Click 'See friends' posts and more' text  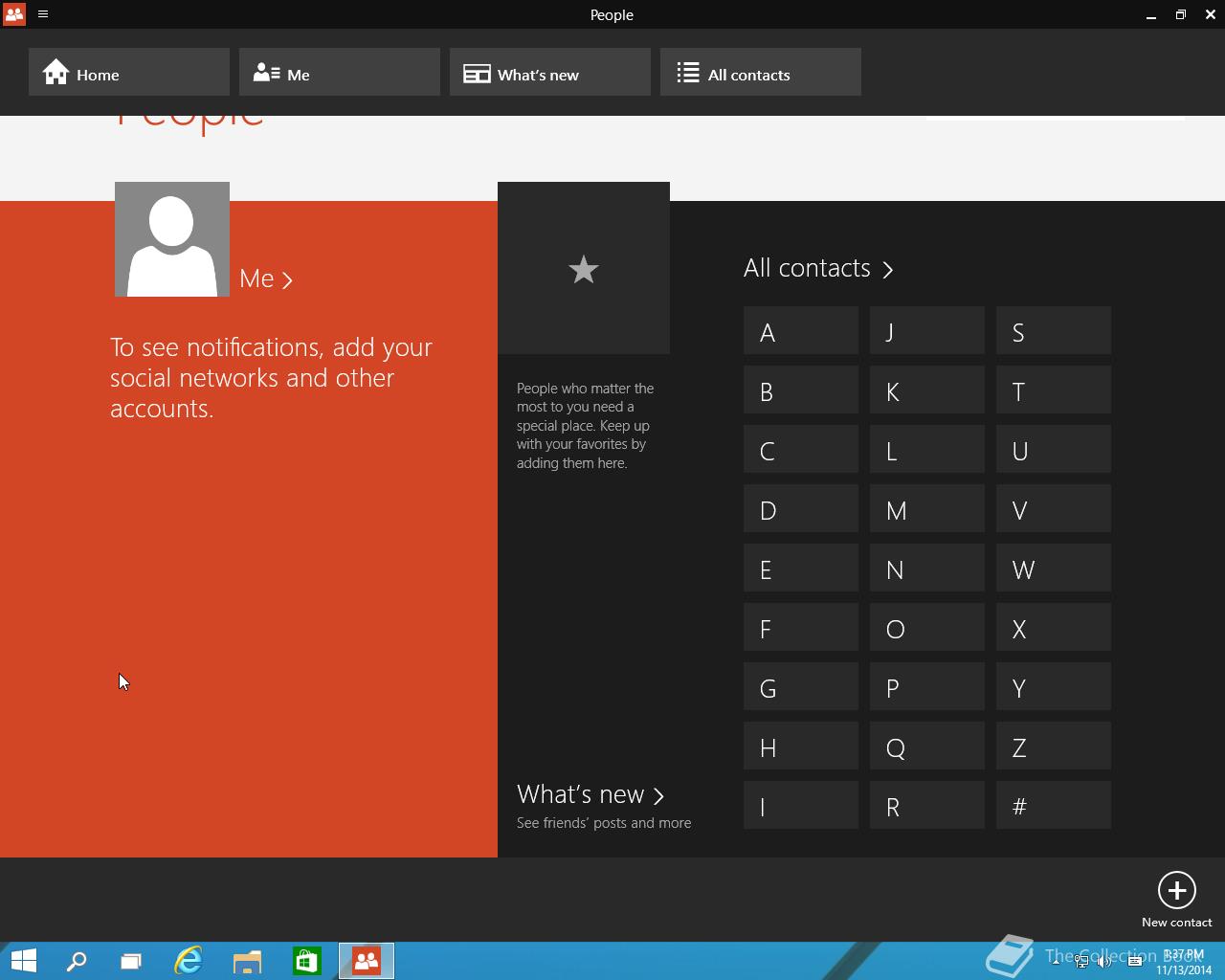coord(604,823)
